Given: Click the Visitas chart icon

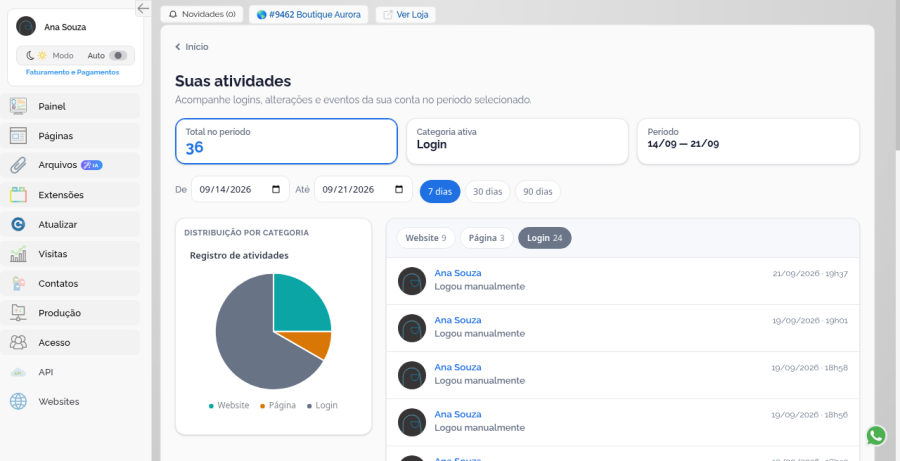Looking at the screenshot, I should [18, 254].
